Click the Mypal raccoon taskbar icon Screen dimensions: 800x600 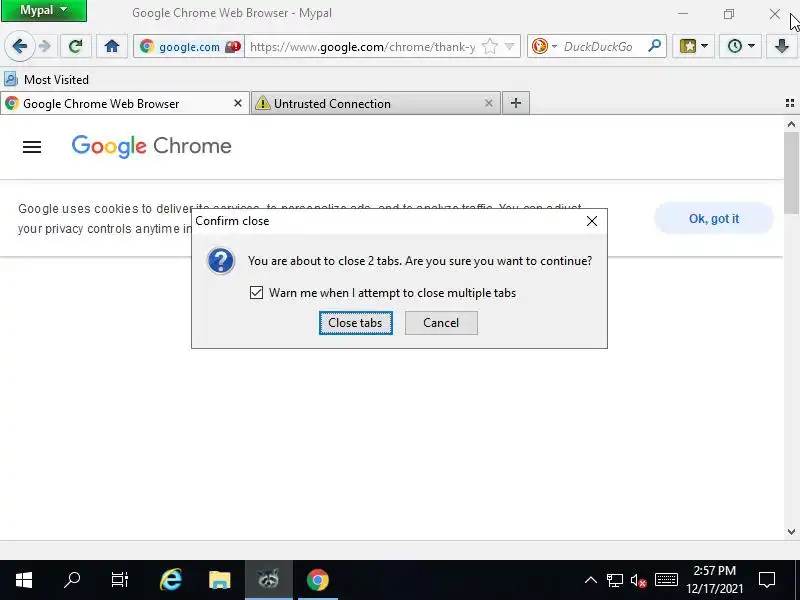coord(269,580)
